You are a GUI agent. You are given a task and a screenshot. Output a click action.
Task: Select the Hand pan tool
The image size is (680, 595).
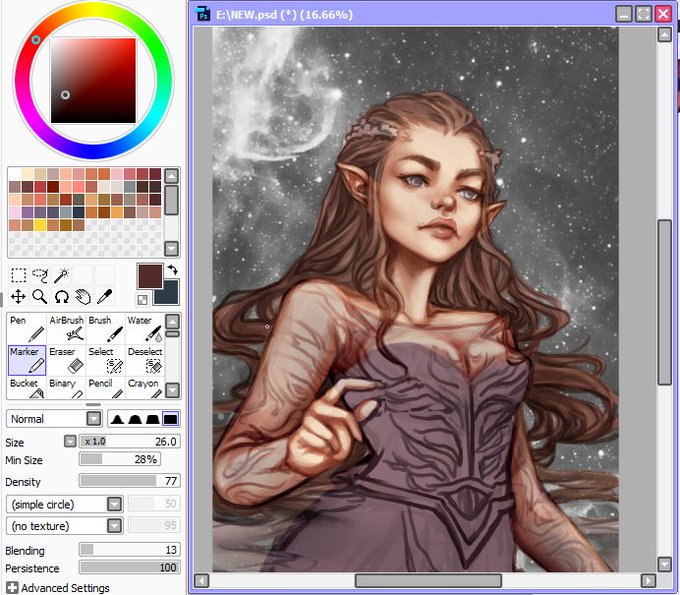[x=82, y=297]
